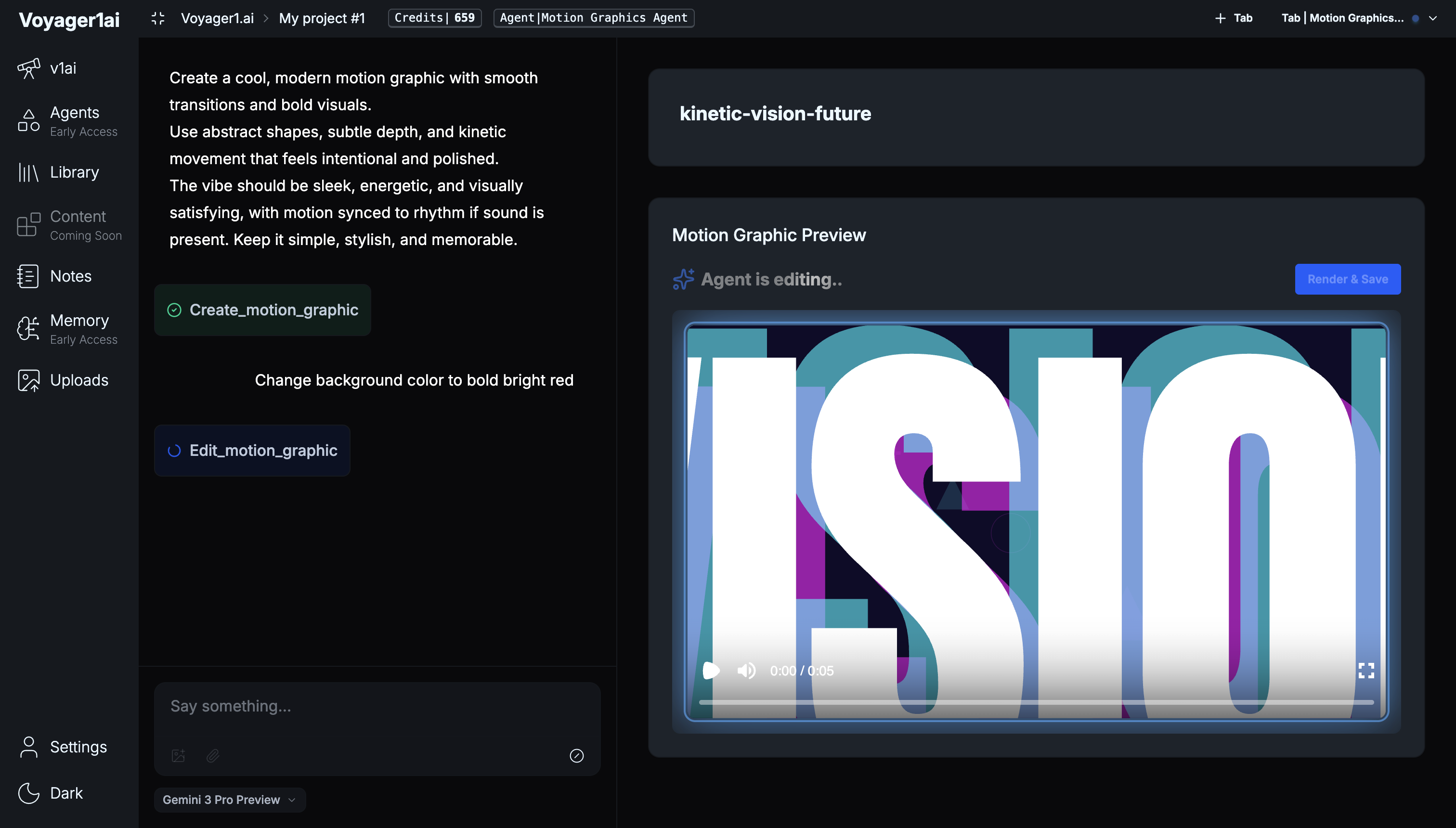Screen dimensions: 1456x828
Task: Open My project #1 breadcrumb link
Action: (x=322, y=18)
